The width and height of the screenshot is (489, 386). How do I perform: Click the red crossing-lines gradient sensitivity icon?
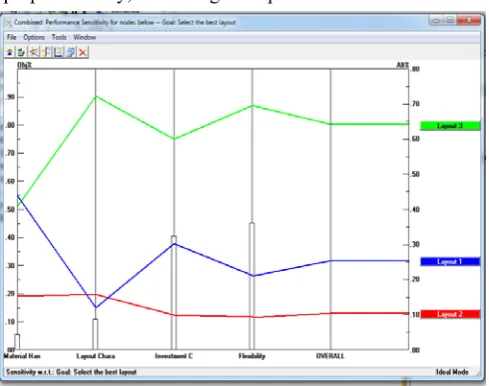[34, 52]
